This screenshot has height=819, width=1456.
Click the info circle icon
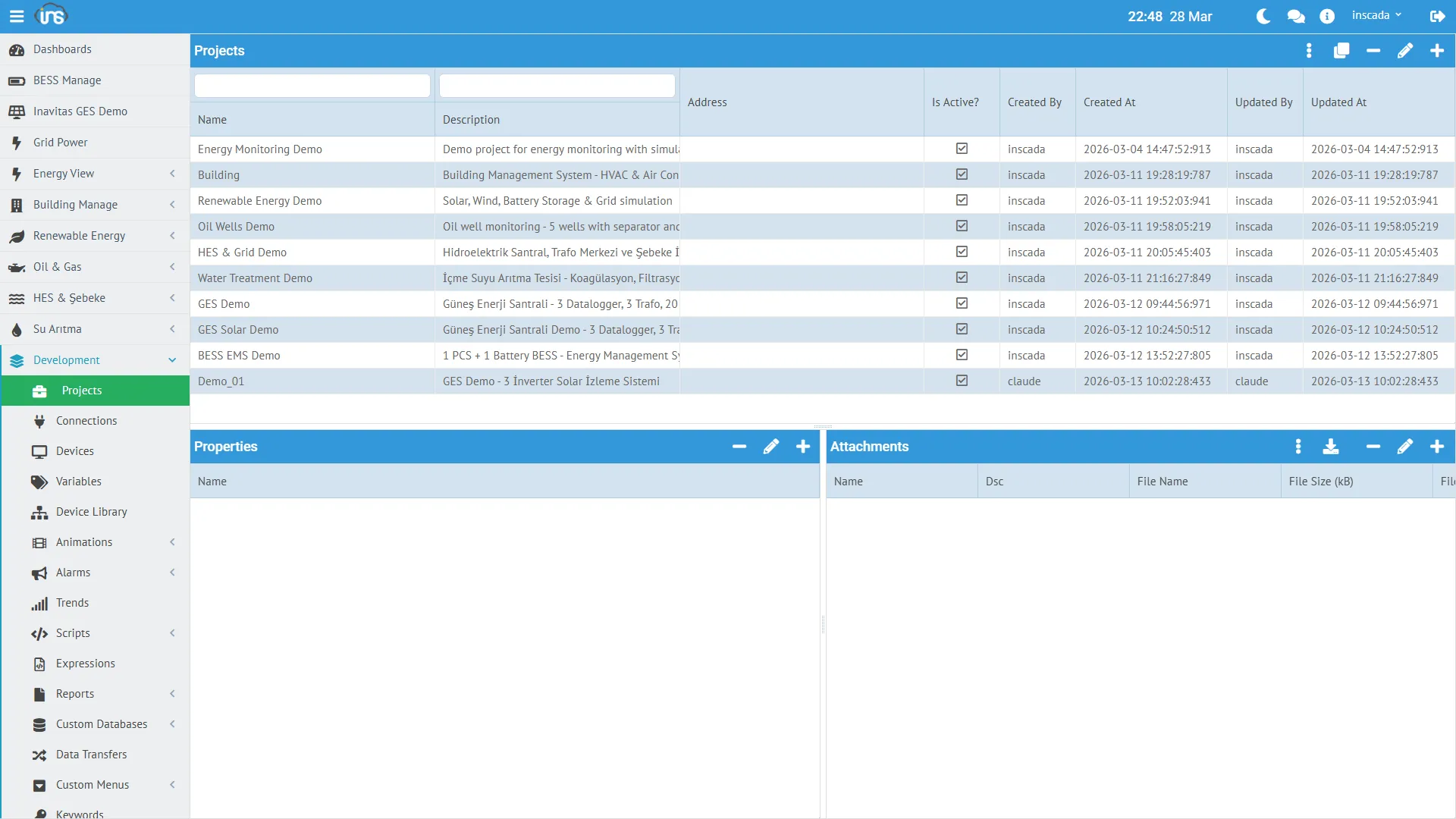[x=1326, y=16]
